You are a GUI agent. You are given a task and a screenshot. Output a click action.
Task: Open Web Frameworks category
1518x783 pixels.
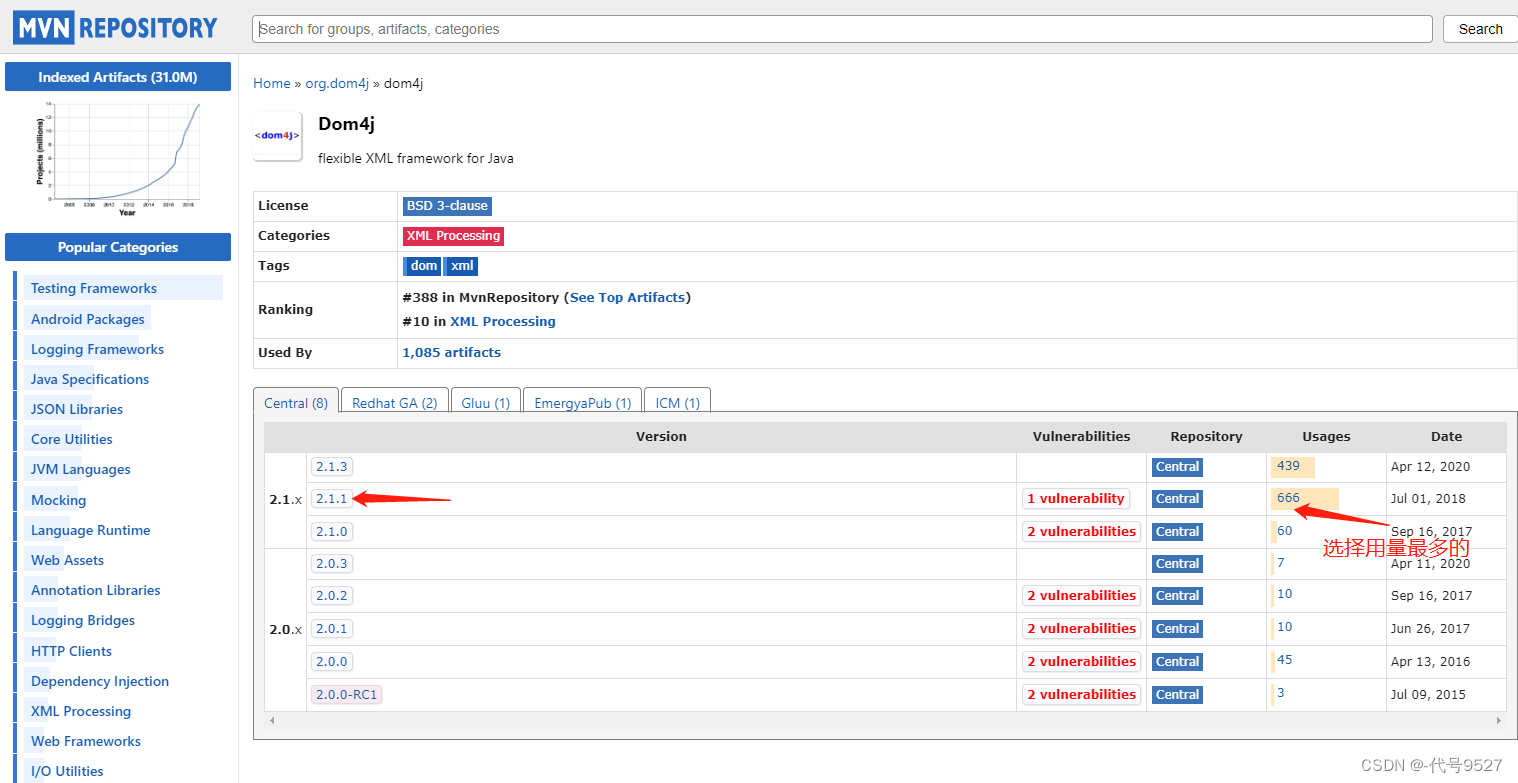click(x=86, y=742)
